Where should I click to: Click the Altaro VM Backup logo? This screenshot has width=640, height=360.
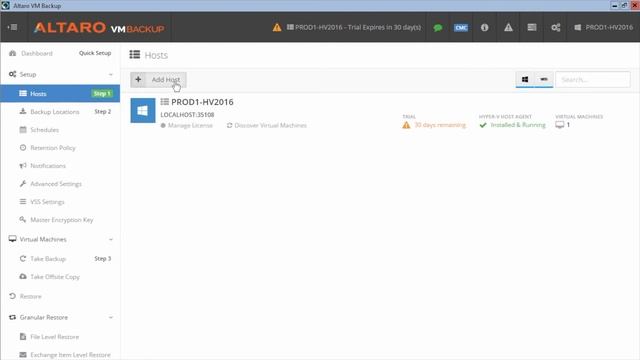[99, 28]
